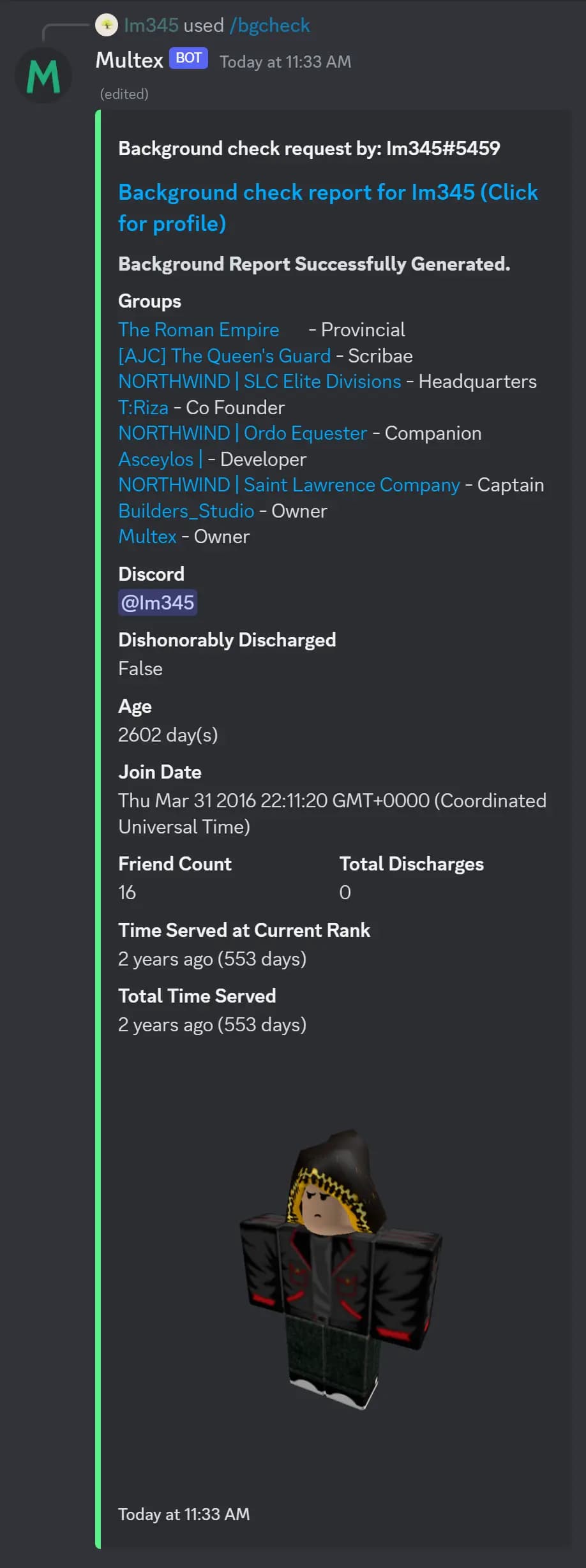Click the Multex bot avatar with green M

(x=43, y=75)
